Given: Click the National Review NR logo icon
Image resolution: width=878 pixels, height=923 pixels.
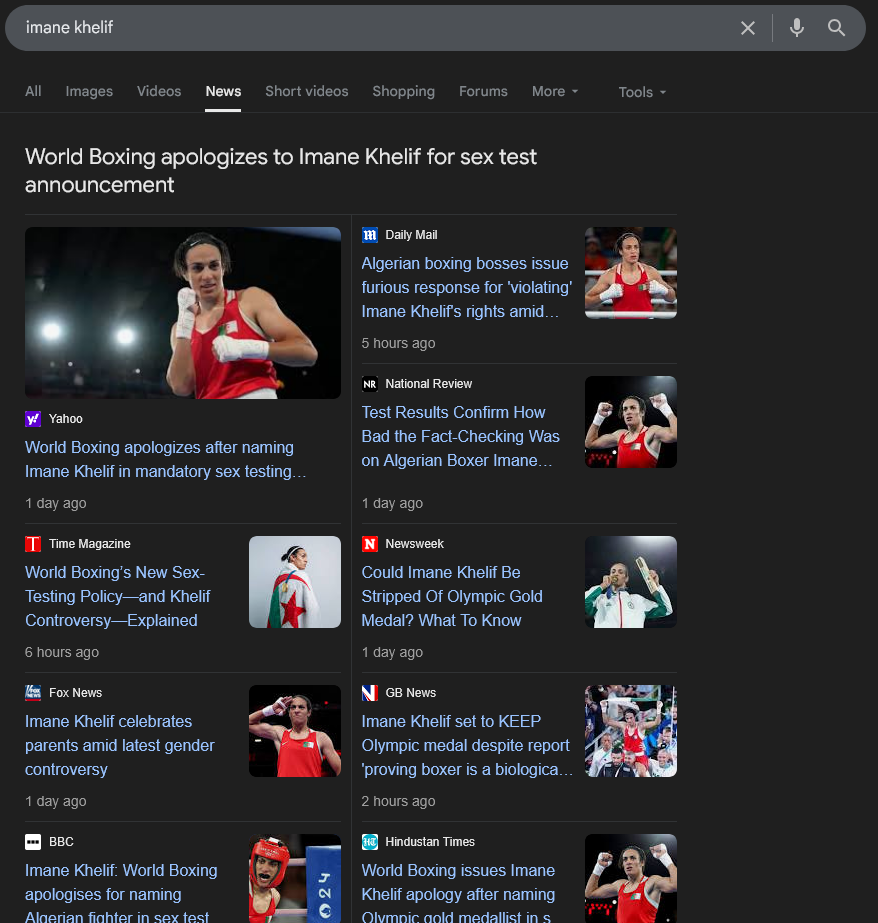Looking at the screenshot, I should 370,384.
